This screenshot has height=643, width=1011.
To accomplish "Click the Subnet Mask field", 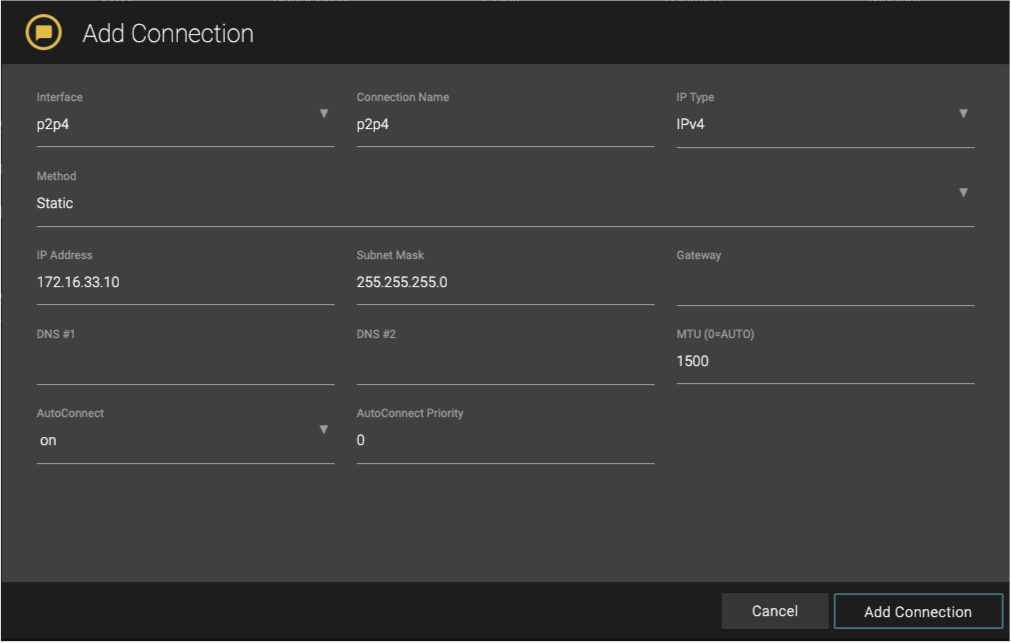I will 505,282.
